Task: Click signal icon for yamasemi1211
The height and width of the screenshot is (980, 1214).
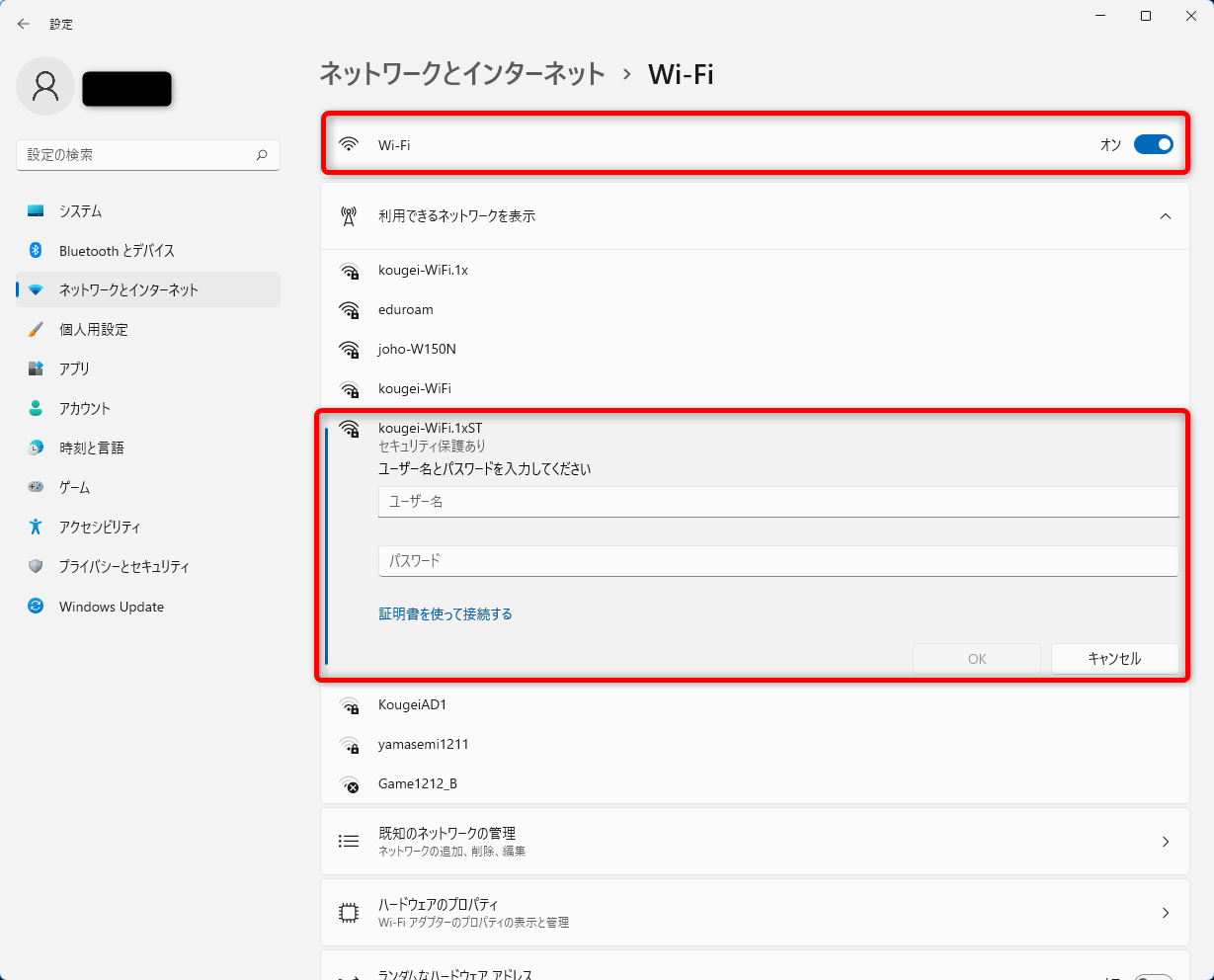Action: click(349, 745)
